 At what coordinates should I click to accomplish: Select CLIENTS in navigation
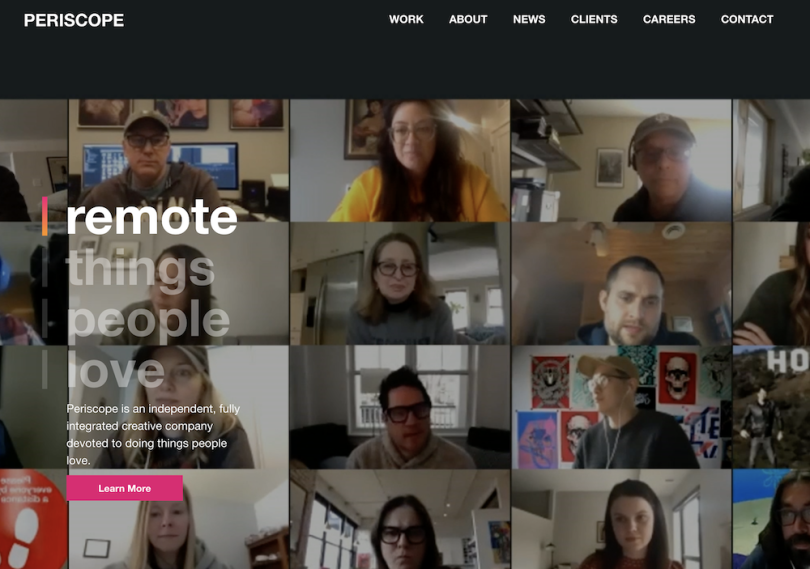point(594,19)
